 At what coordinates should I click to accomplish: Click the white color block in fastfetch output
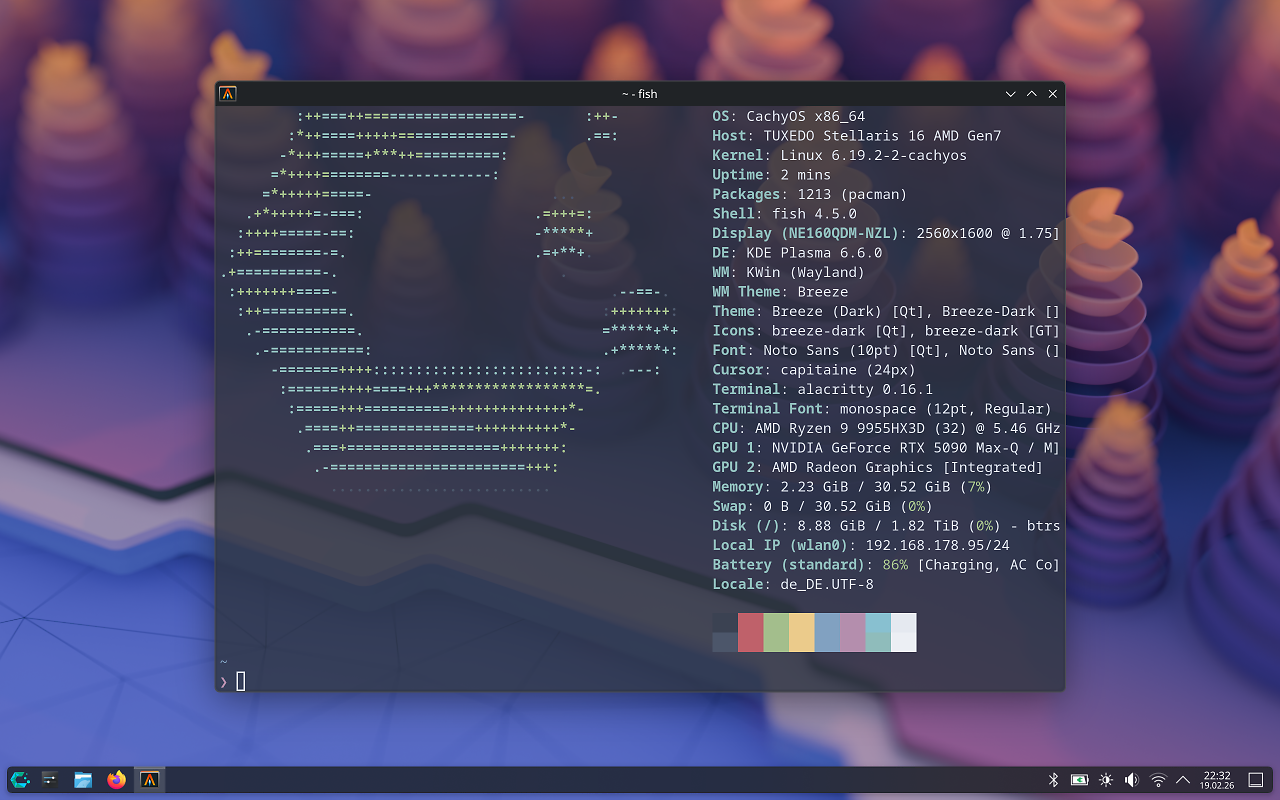(x=903, y=633)
